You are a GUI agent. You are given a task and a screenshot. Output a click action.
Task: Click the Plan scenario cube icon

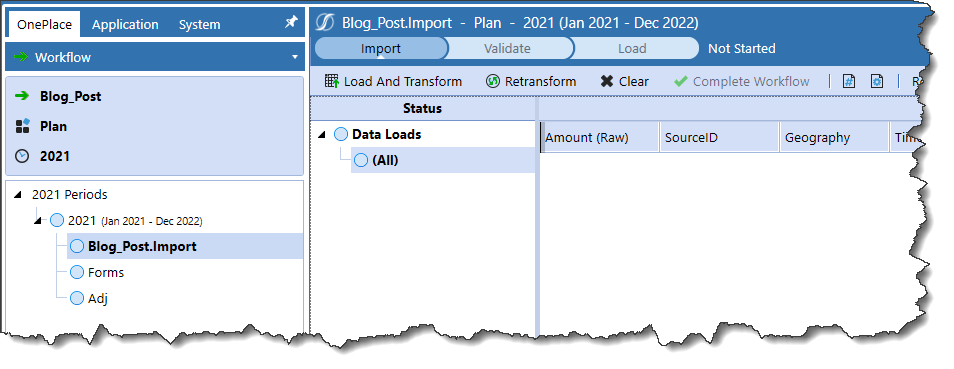point(23,126)
